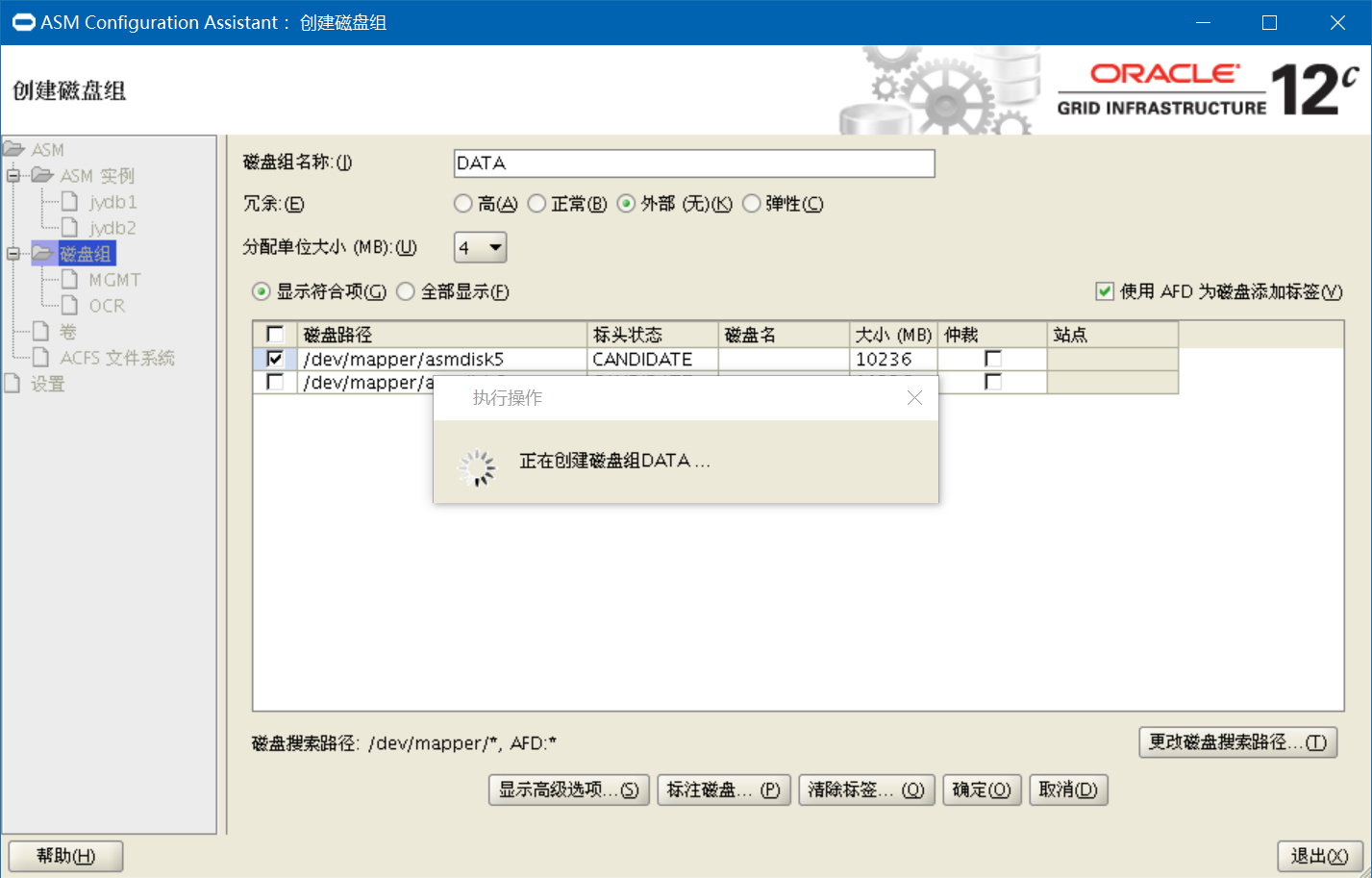Click the jydb1 document icon
Image resolution: width=1372 pixels, height=878 pixels.
tap(69, 201)
